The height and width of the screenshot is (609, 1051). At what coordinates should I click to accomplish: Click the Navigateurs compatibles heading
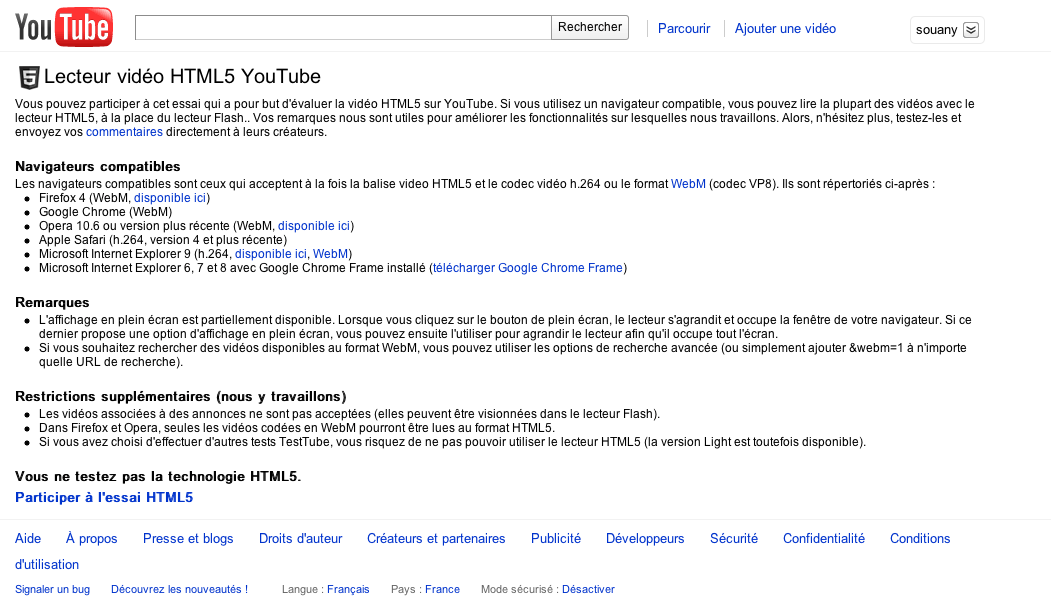[x=98, y=166]
